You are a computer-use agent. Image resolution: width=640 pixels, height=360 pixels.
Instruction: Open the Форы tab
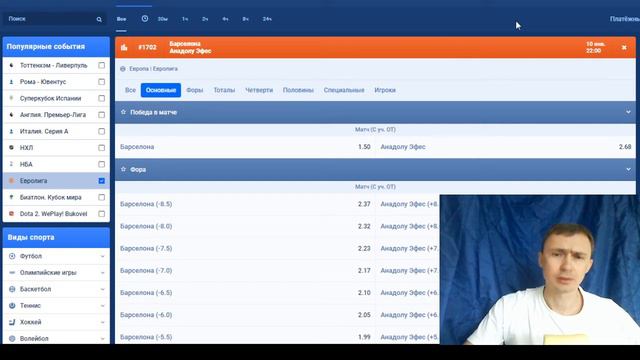(x=195, y=90)
